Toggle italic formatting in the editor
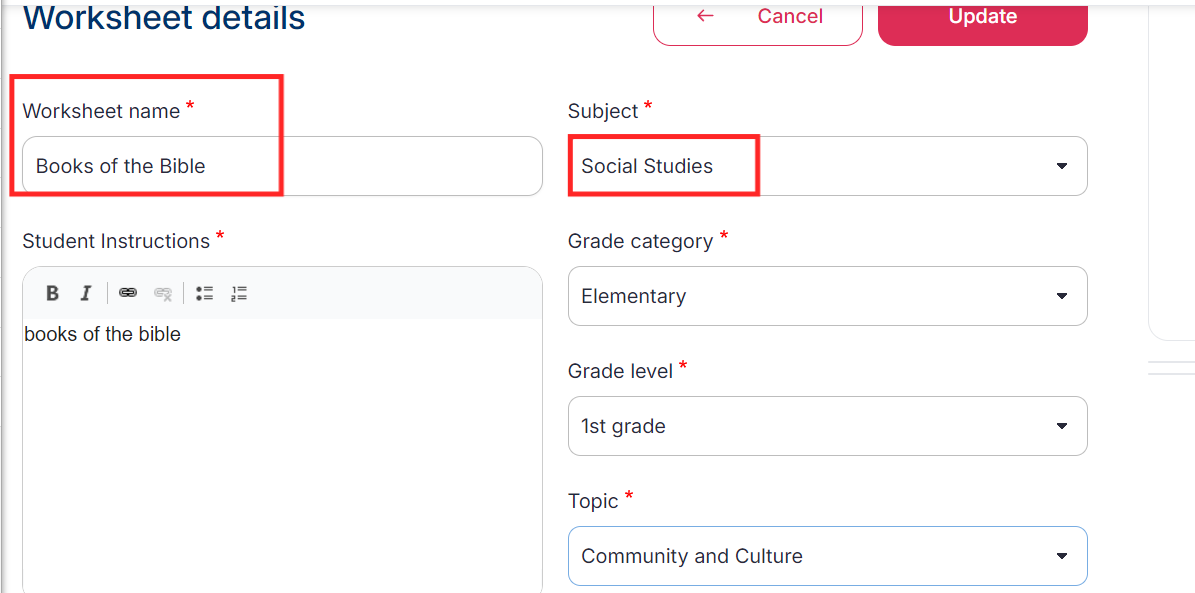1195x593 pixels. pos(86,293)
